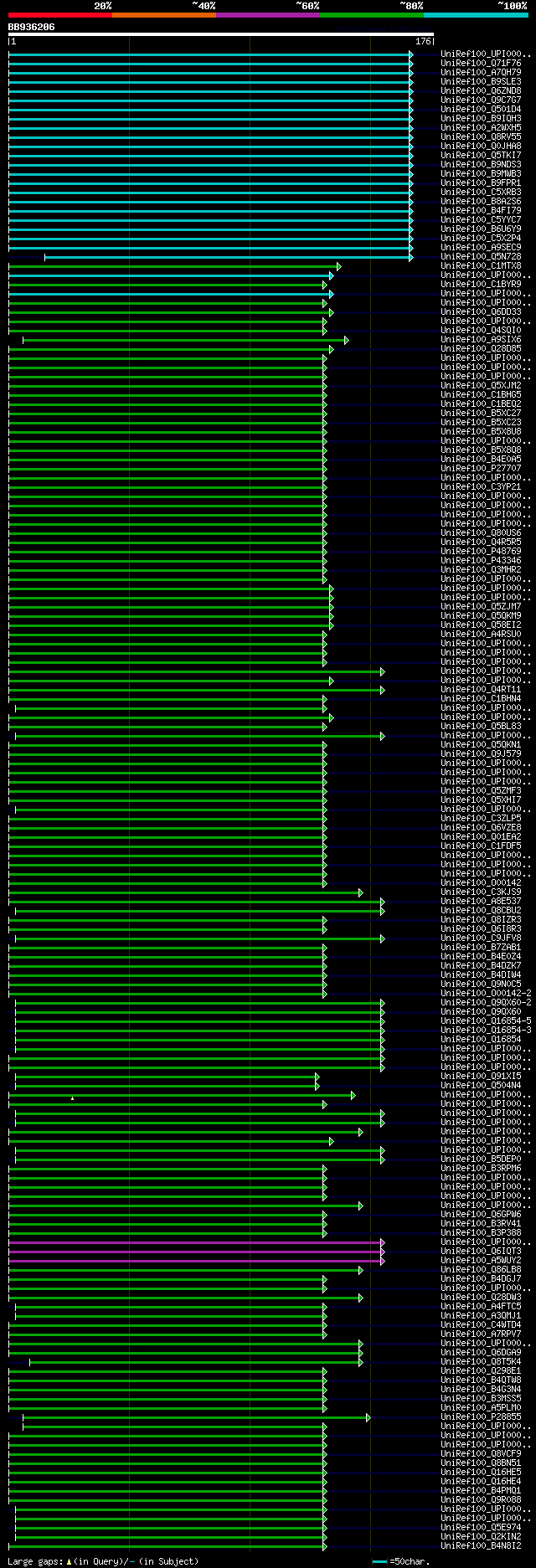Screen dimensions: 536x1568
Task: Open hit UniRef100_Q5XJM2
Action: [481, 386]
